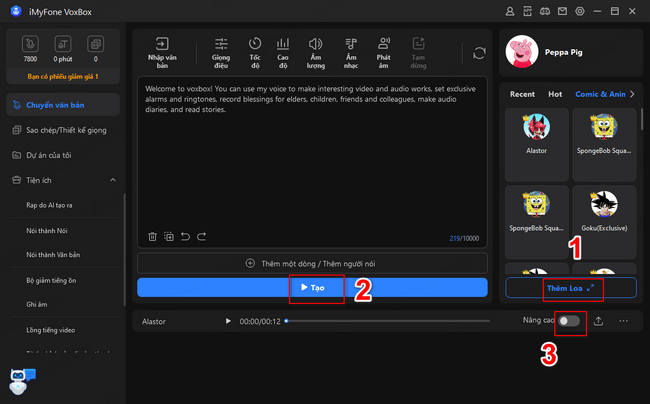Click the Peppa Pig voice name

tap(563, 52)
